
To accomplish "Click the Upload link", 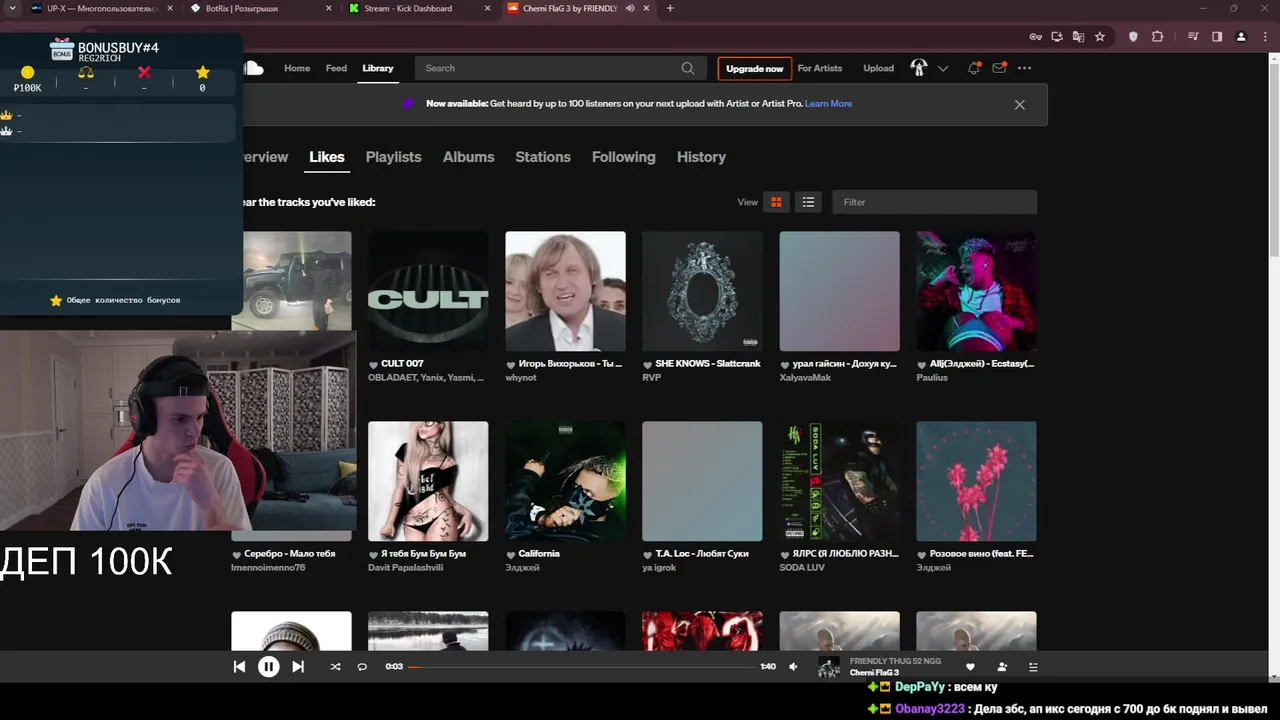I will coord(879,68).
